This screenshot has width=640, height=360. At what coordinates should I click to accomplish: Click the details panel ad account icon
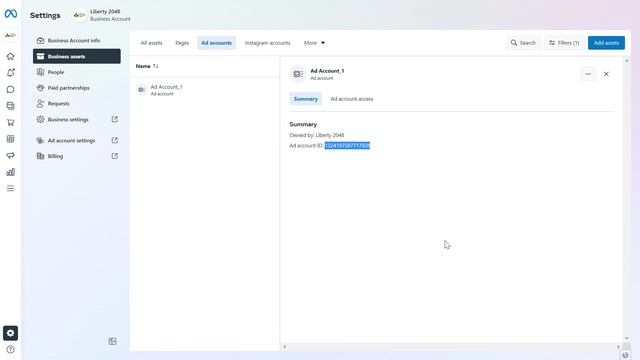point(298,74)
